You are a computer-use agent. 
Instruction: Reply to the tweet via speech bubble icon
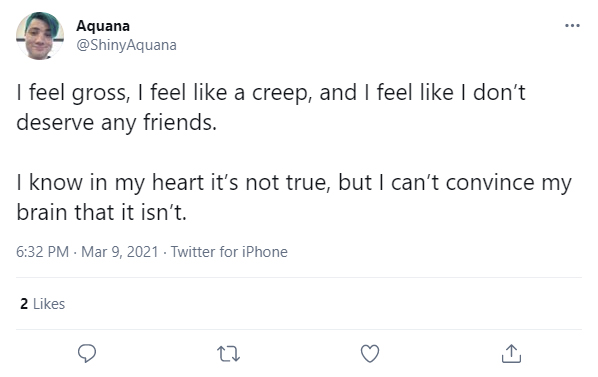pyautogui.click(x=87, y=353)
